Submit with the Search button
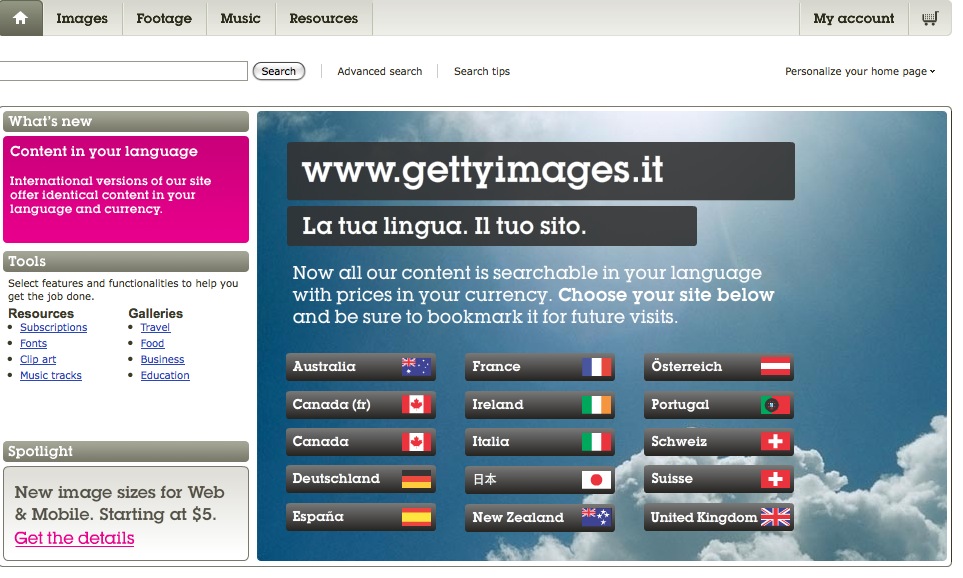The width and height of the screenshot is (963, 578). [x=279, y=71]
